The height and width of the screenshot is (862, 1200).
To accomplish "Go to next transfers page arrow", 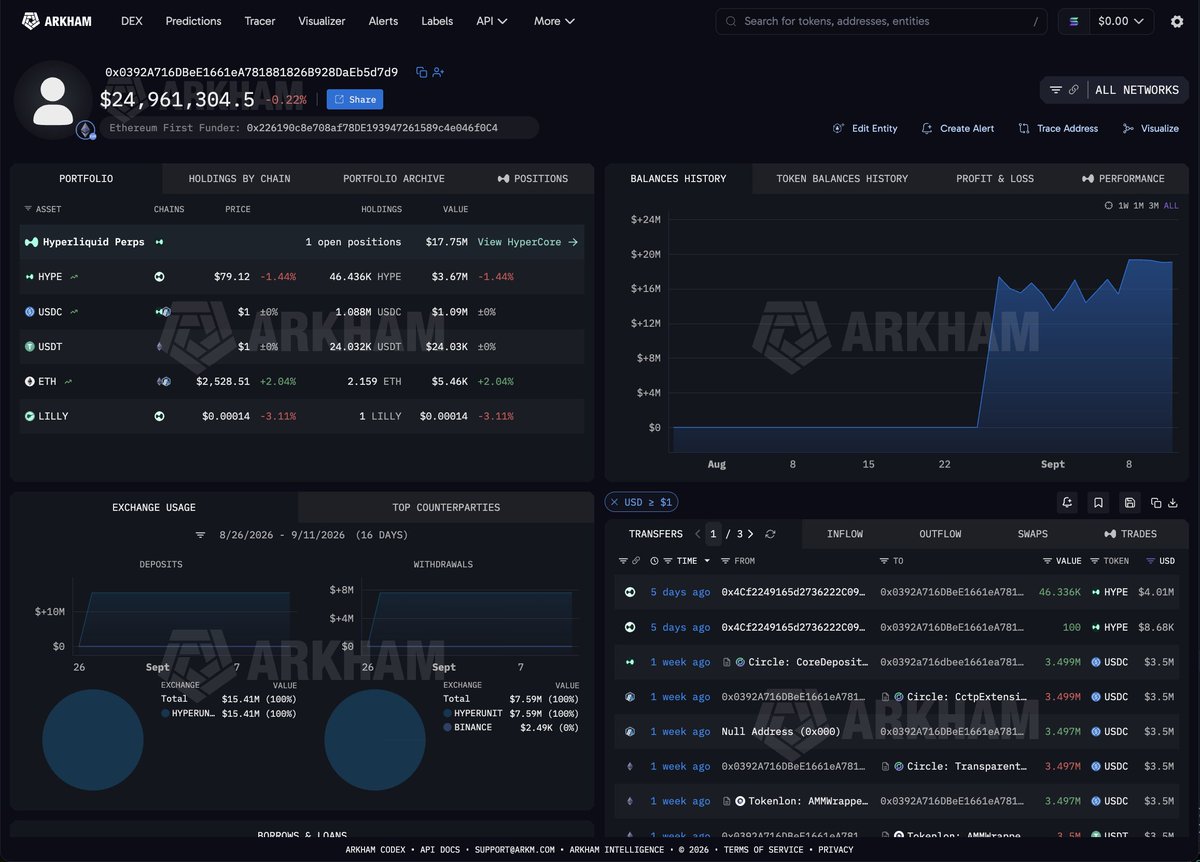I will [x=751, y=534].
